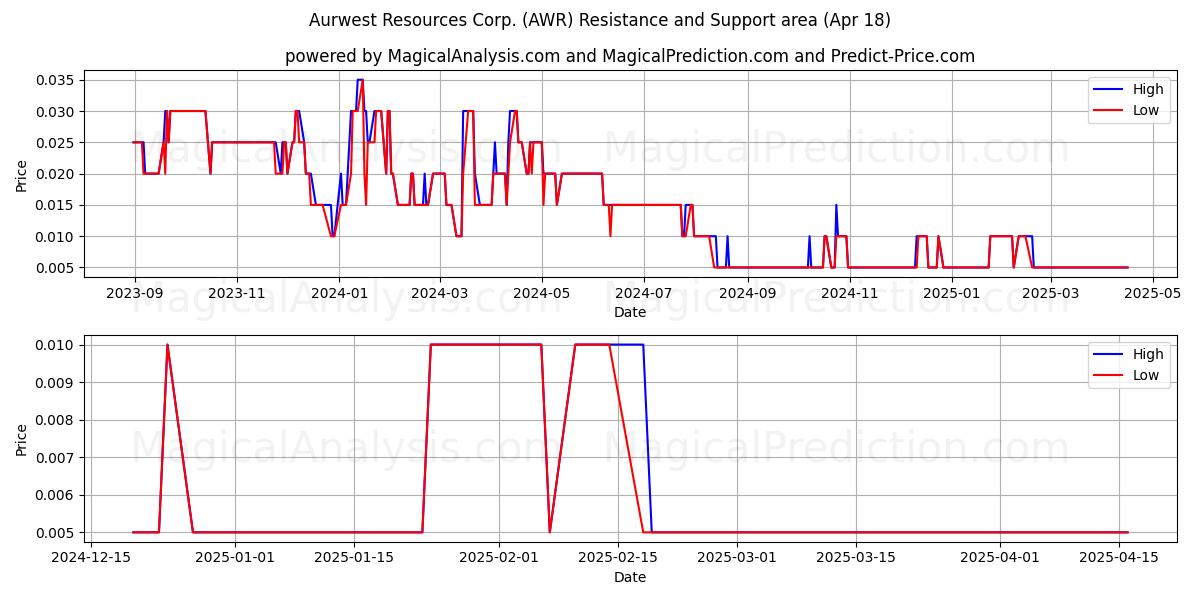Click the '2024-05' date tick label
1200x600 pixels.
click(541, 293)
